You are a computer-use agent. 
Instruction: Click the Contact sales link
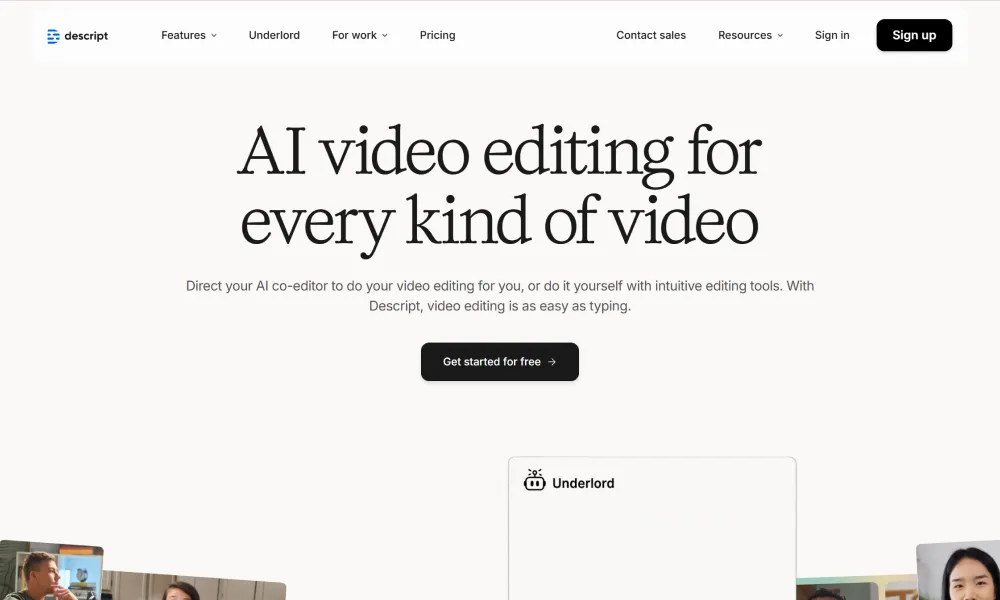651,35
